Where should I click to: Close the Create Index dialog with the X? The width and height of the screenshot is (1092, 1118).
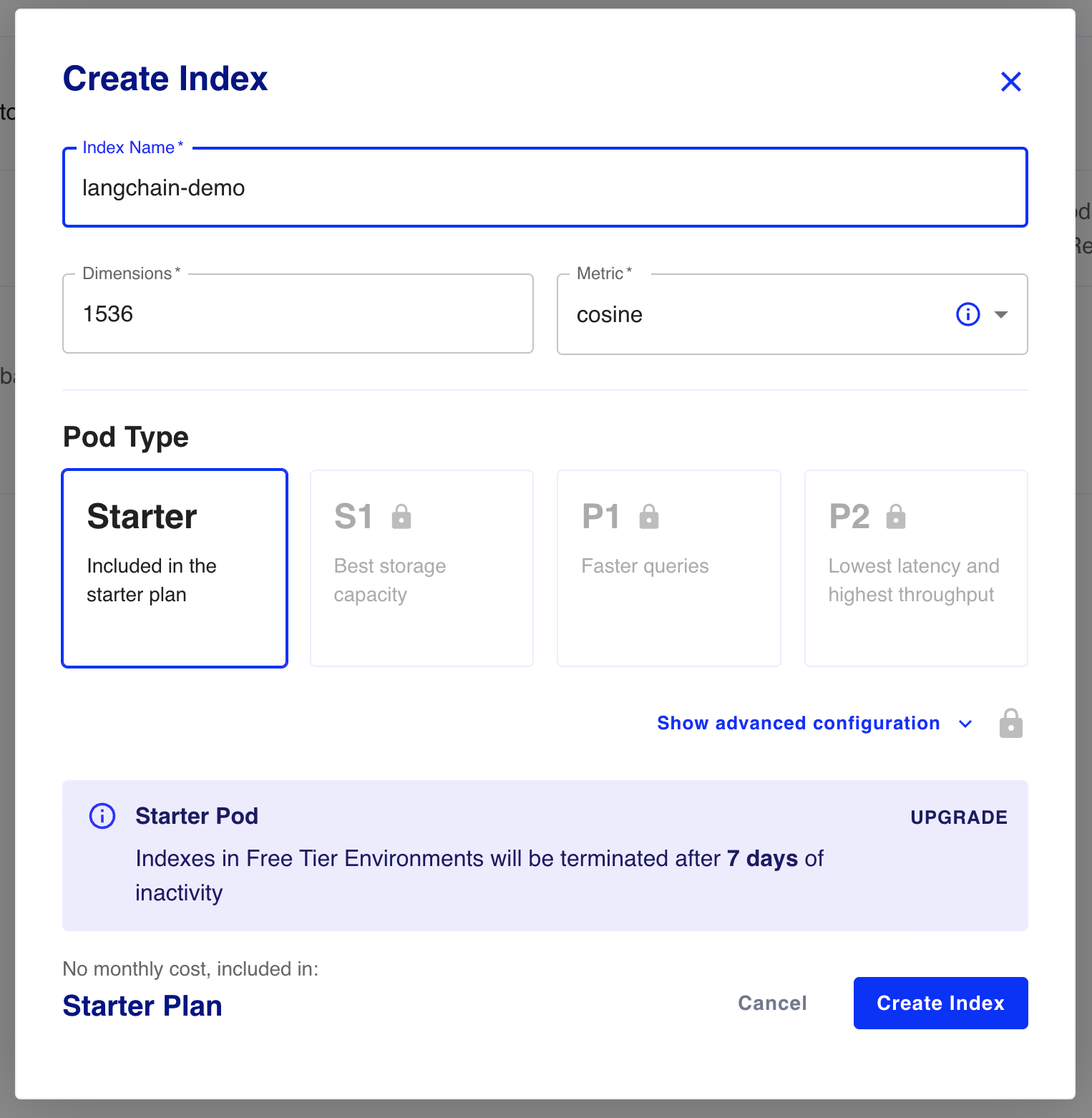pos(1011,82)
